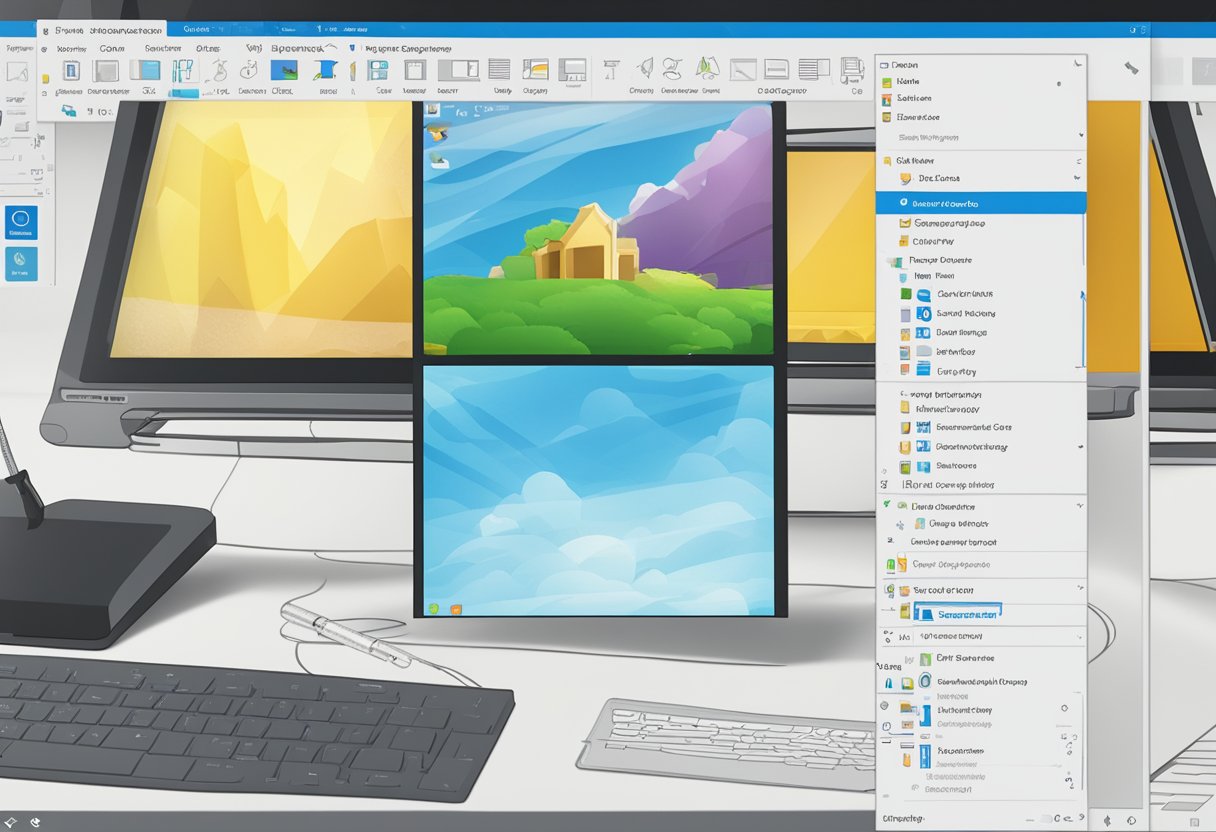
Task: Select the orange folder icon in the sidebar
Action: 903,241
